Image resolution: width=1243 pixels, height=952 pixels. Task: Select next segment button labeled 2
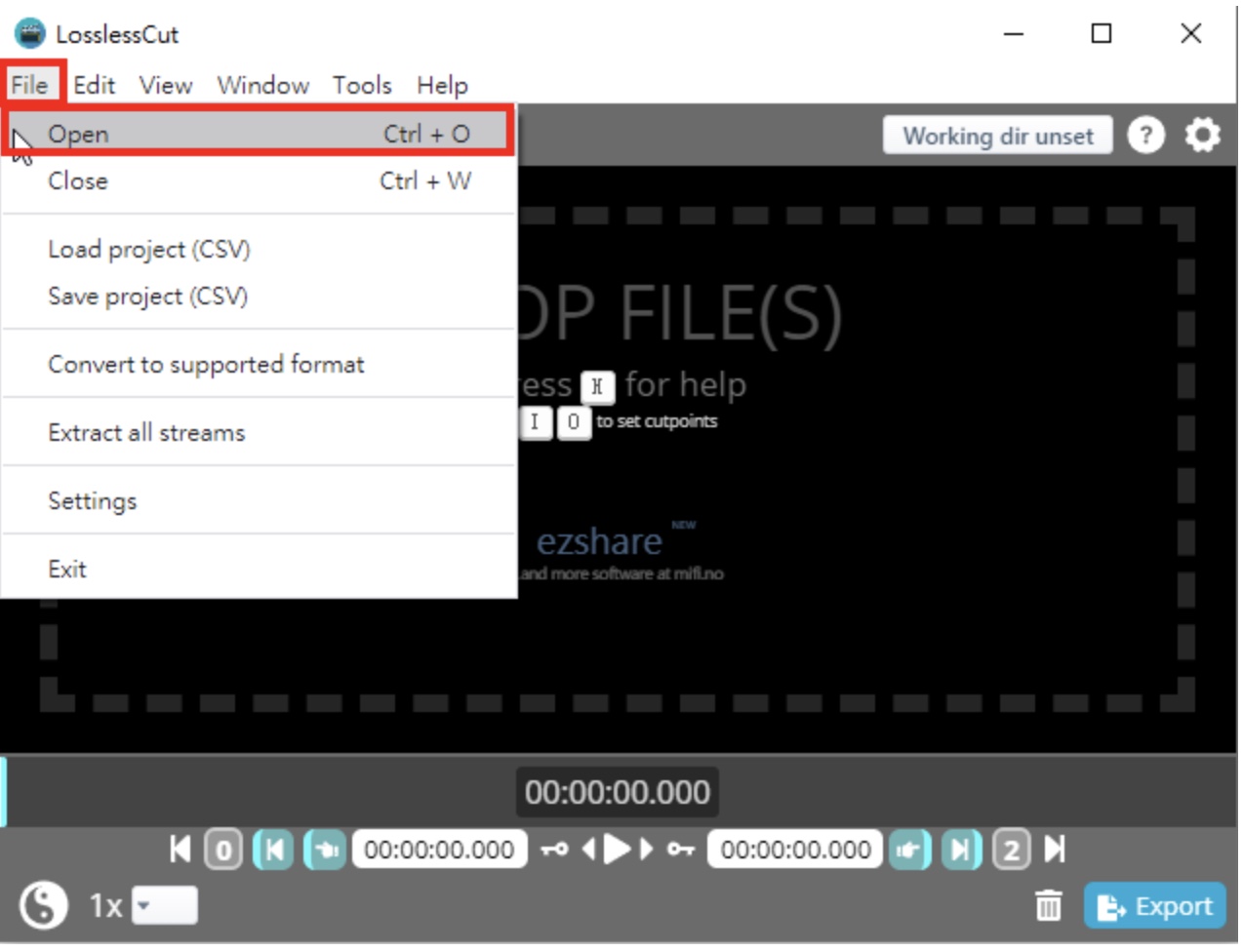tap(1012, 850)
